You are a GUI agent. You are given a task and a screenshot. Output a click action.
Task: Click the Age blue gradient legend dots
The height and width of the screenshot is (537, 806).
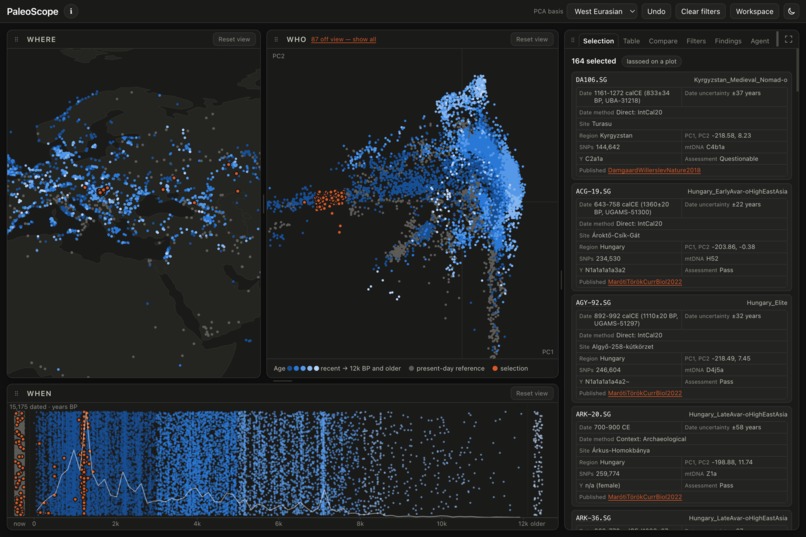coord(303,368)
